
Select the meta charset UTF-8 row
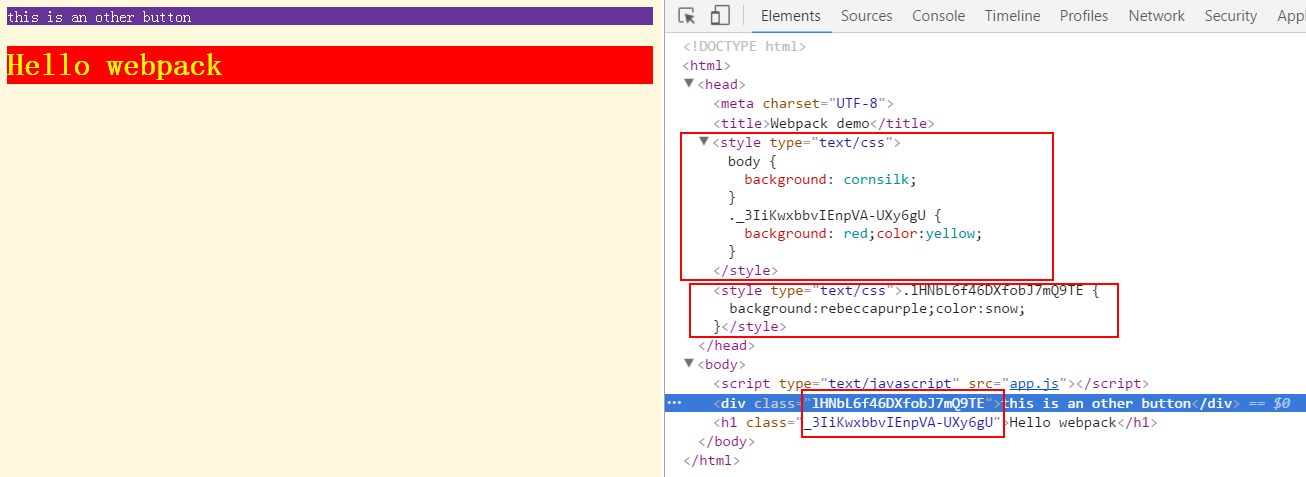point(803,103)
